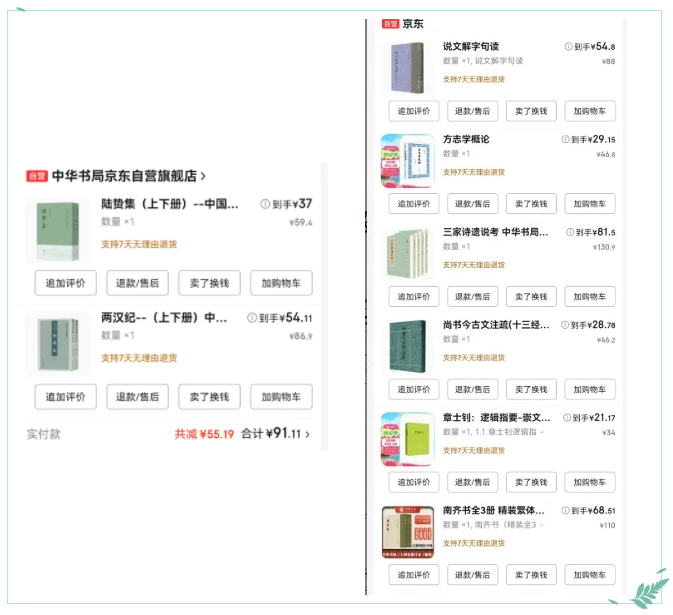The width and height of the screenshot is (673, 615).
Task: Click 加购物车 for 南齐书全3册
Action: click(x=590, y=575)
